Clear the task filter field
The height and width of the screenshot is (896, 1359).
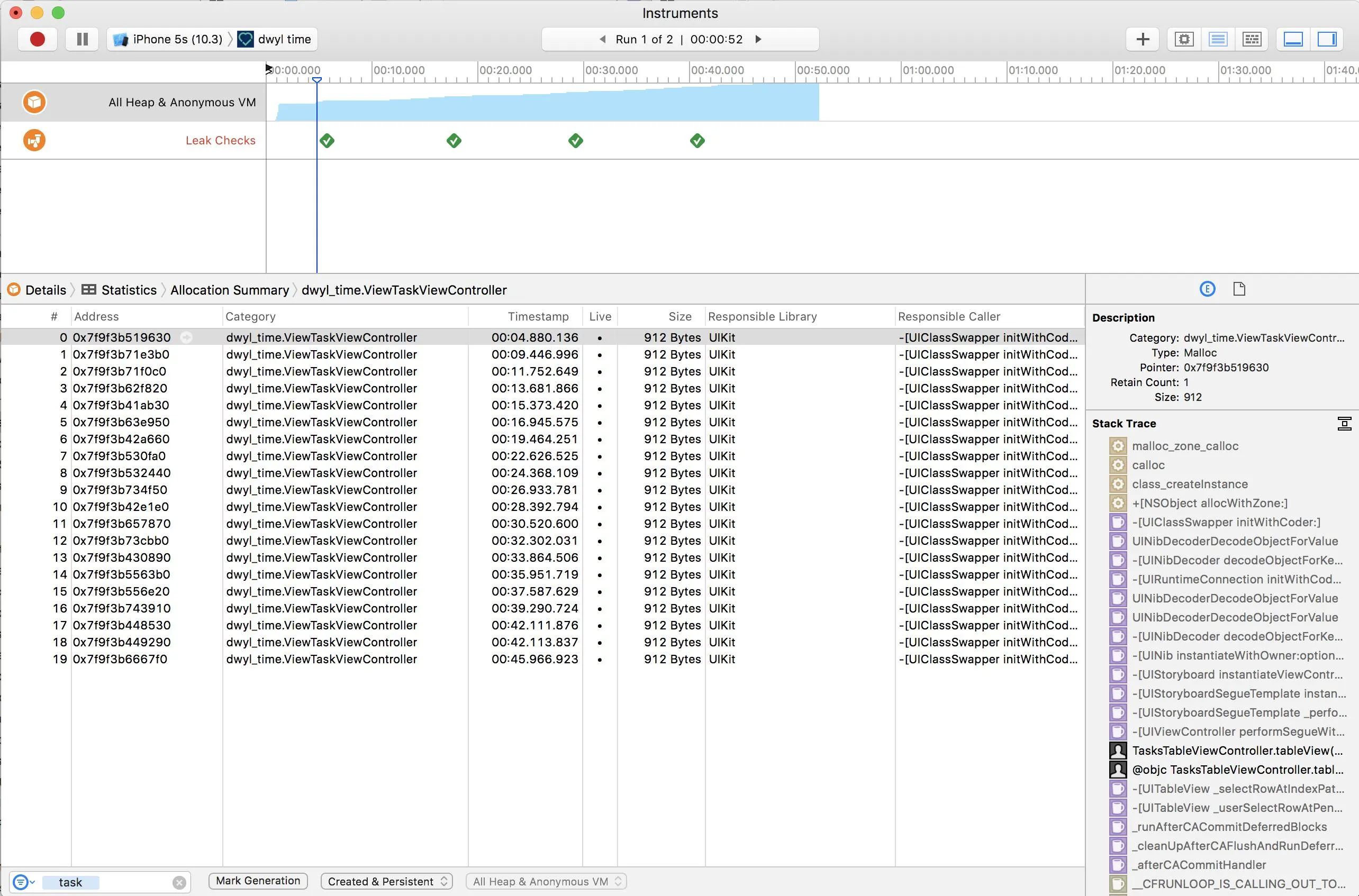(x=179, y=882)
